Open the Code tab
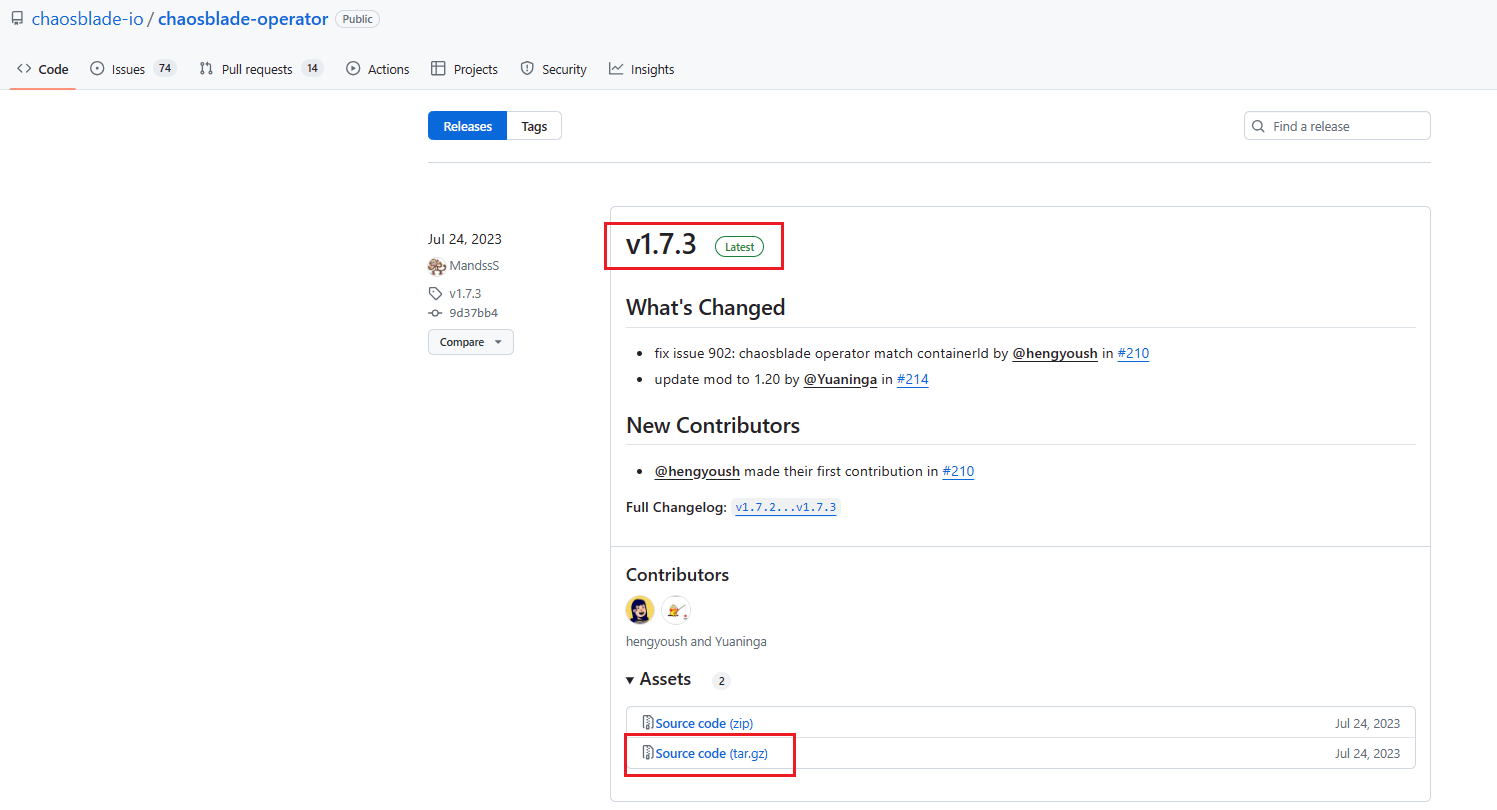The height and width of the screenshot is (810, 1497). click(x=43, y=69)
